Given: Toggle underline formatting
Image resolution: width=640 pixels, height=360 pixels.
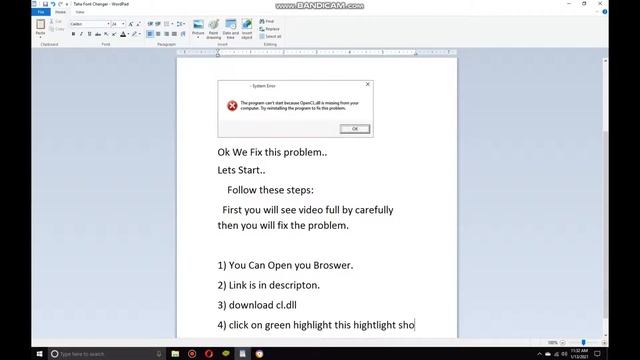Looking at the screenshot, I should click(89, 34).
